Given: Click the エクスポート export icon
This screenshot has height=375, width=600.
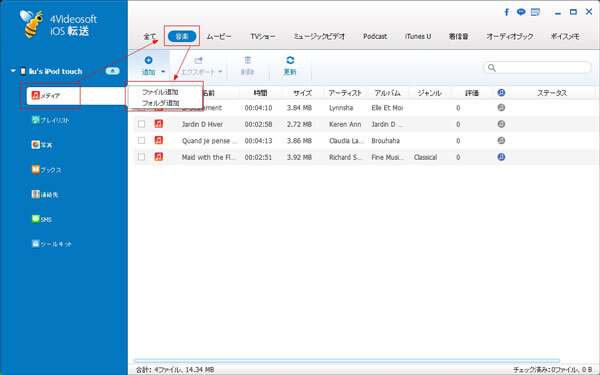Looking at the screenshot, I should click(198, 60).
